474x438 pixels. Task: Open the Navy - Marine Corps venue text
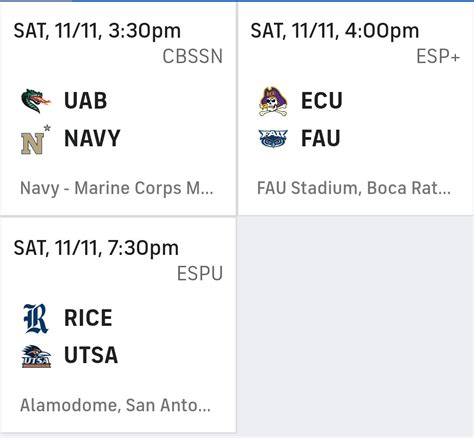point(117,188)
